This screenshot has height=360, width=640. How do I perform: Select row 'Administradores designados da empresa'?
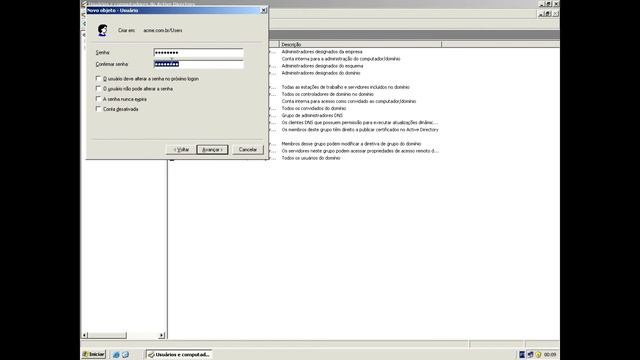tap(322, 52)
